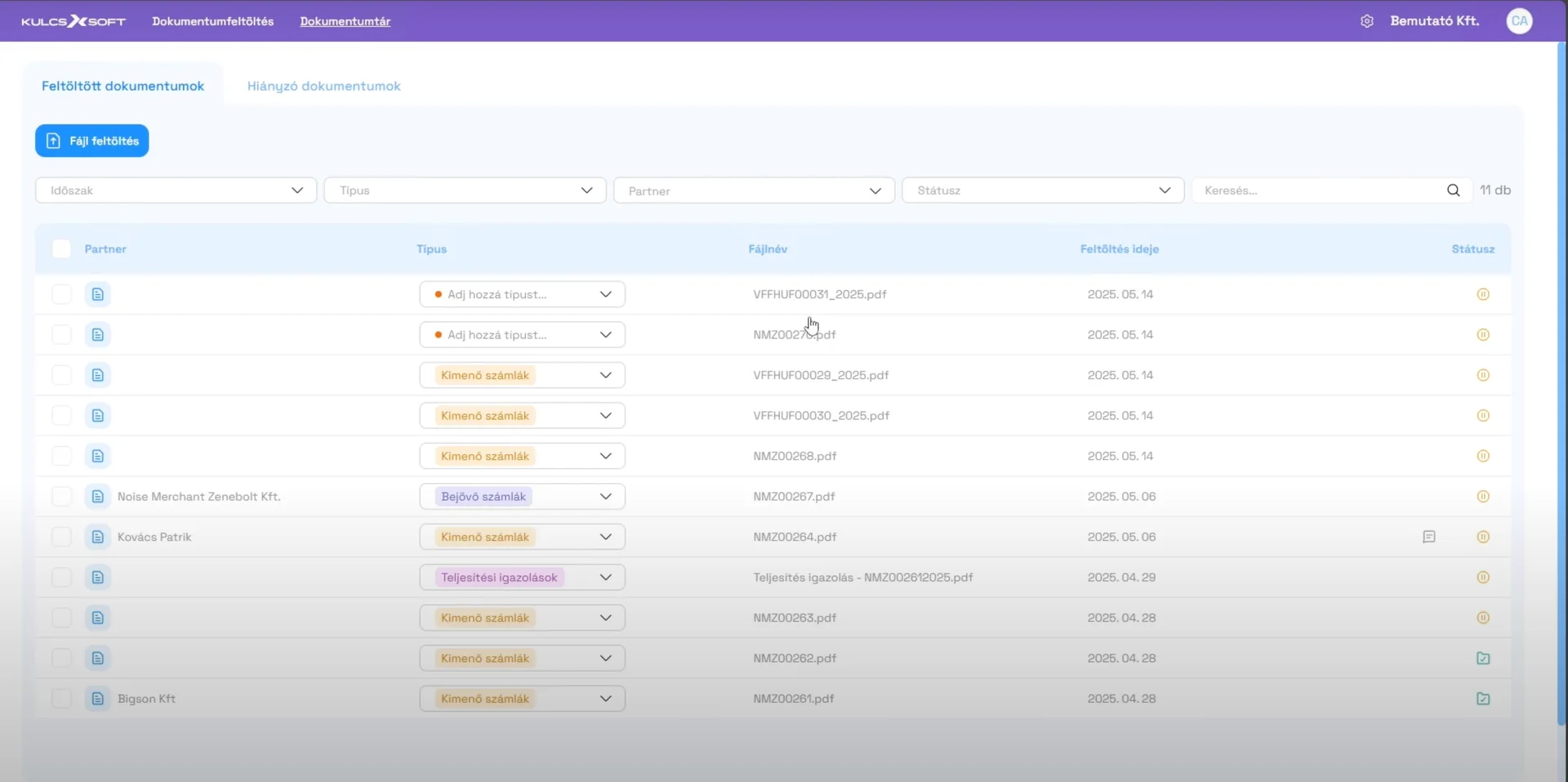1568x782 pixels.
Task: Open Teljesítési igazolások type dropdown
Action: (523, 578)
